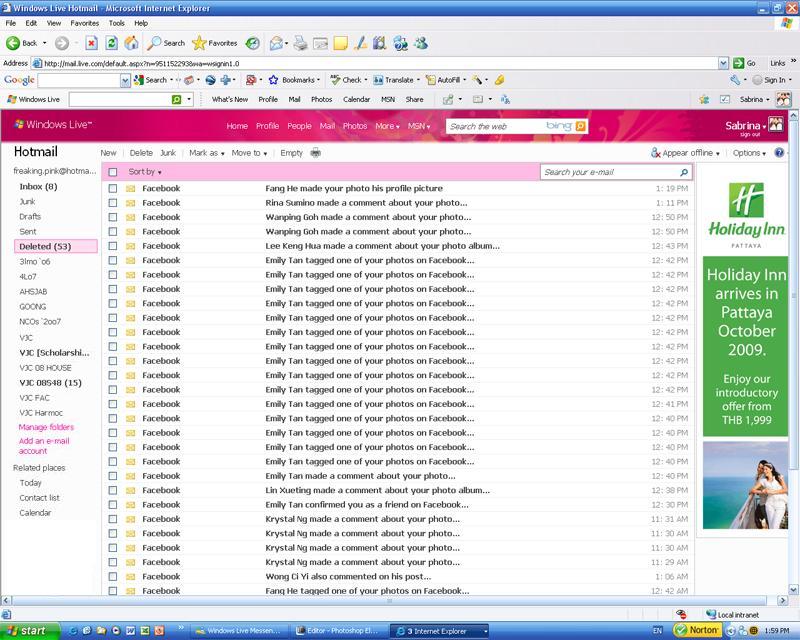The height and width of the screenshot is (640, 800).
Task: Click the Google toolbar Translate button
Action: (396, 80)
